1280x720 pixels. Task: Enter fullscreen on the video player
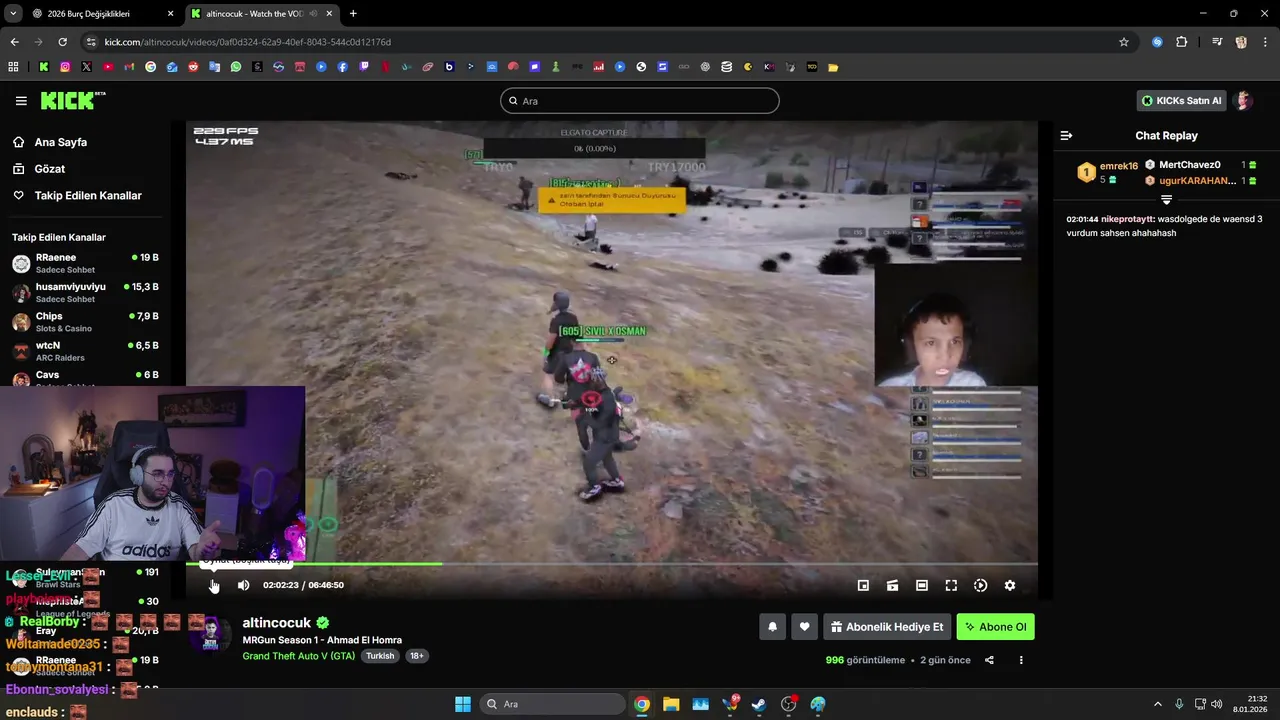(x=951, y=585)
